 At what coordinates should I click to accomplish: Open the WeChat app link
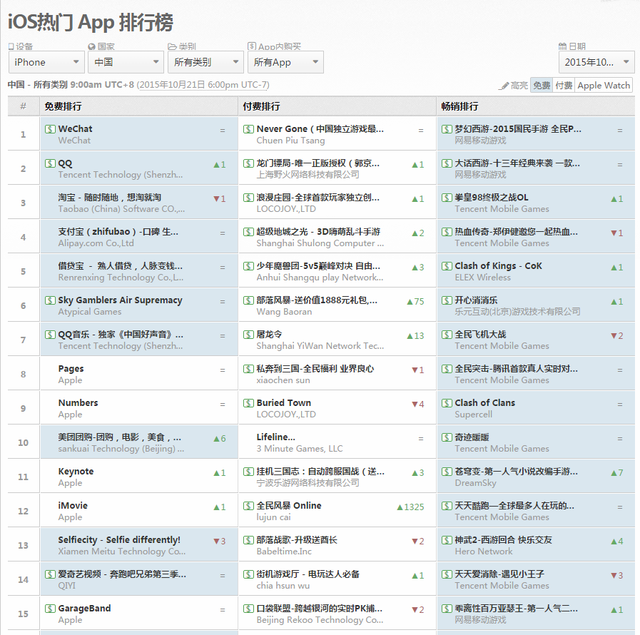coord(75,129)
